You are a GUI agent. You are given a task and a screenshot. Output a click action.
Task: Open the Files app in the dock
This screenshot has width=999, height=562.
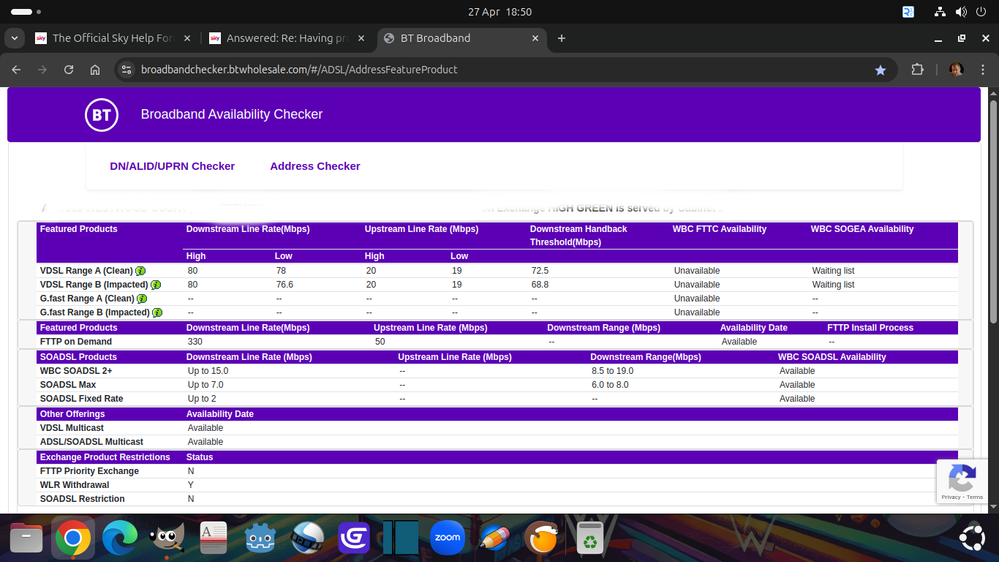coord(26,538)
